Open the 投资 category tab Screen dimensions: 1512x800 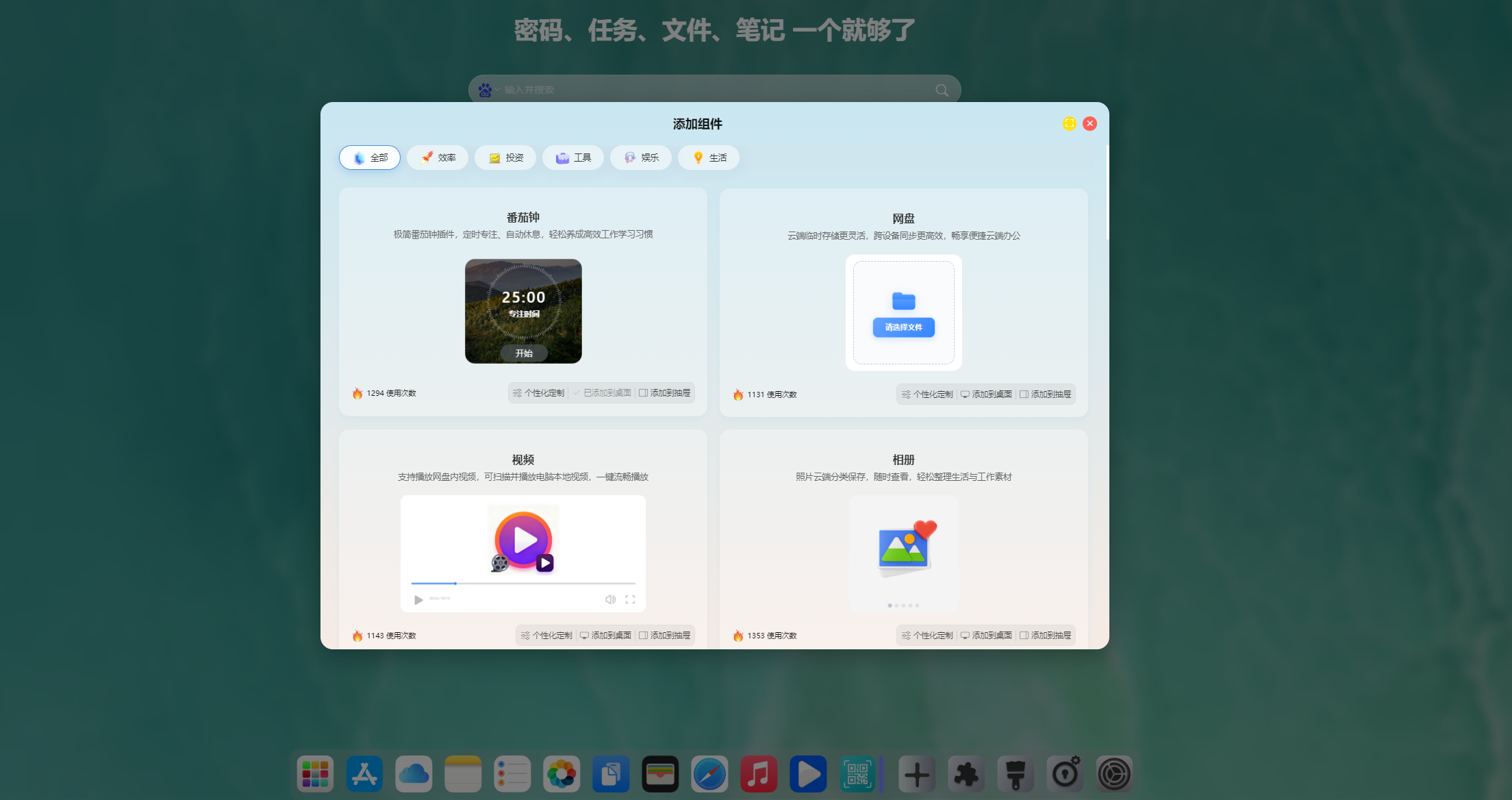coord(505,158)
